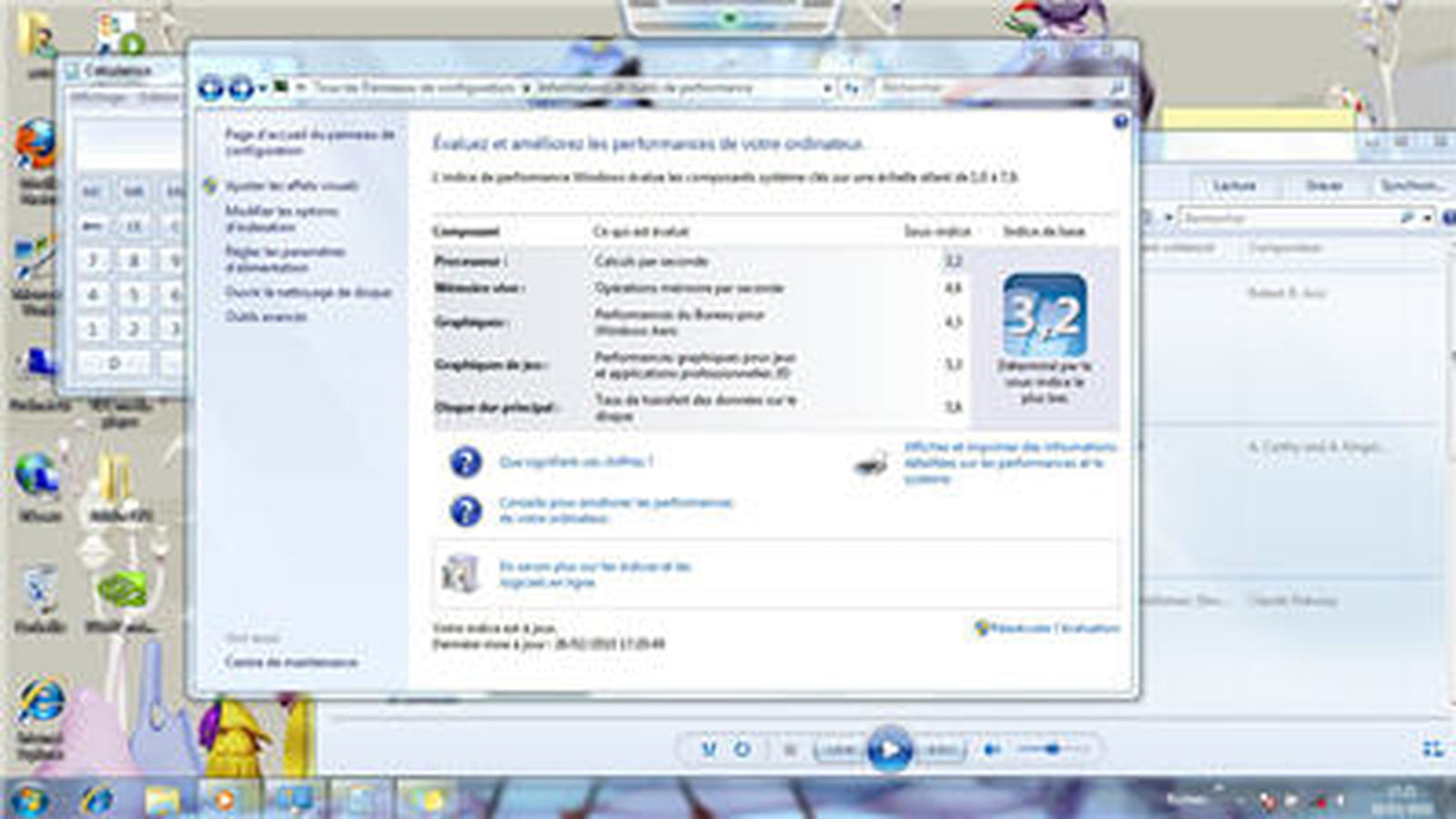Open the help icon in the performance window
The width and height of the screenshot is (1456, 819).
click(1120, 121)
